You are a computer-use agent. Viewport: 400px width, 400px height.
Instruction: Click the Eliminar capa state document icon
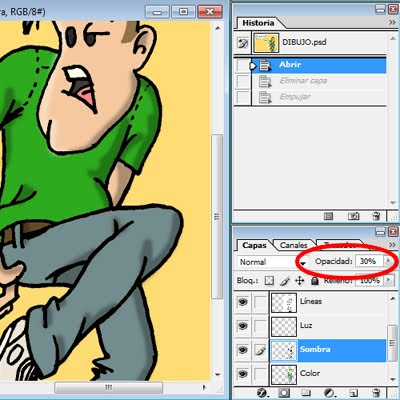[x=265, y=81]
